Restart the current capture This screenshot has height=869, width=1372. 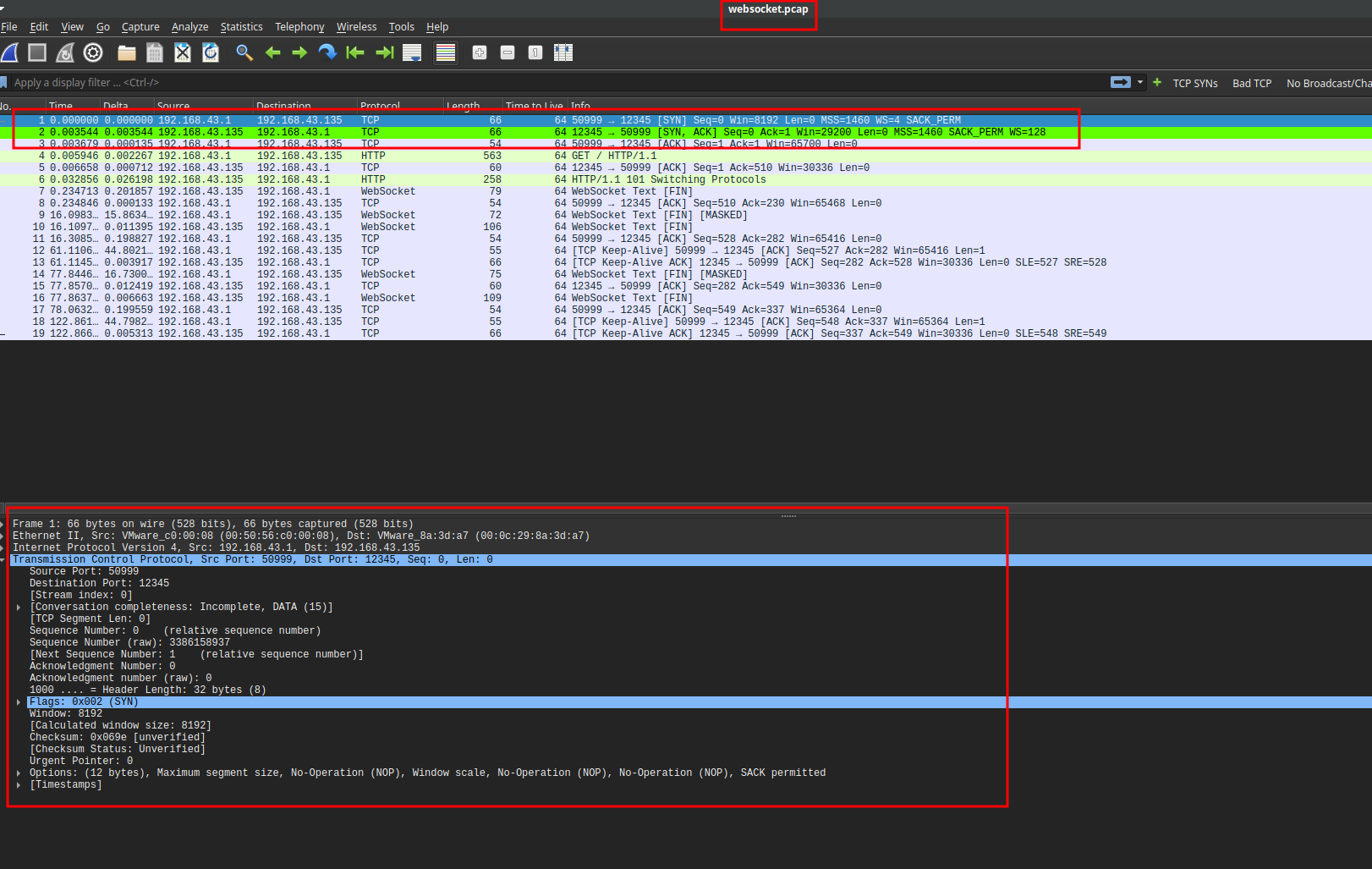(x=65, y=52)
